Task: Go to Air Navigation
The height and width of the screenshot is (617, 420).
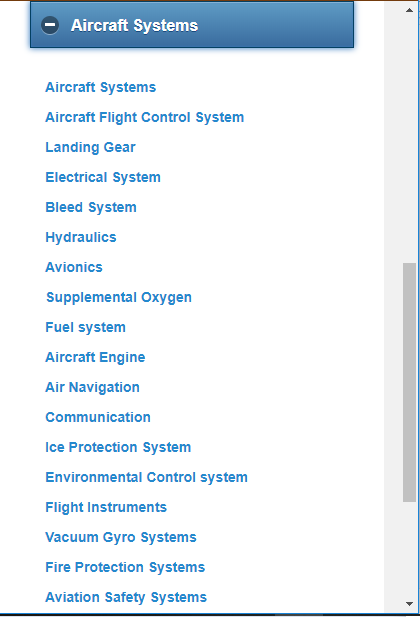Action: pyautogui.click(x=93, y=387)
